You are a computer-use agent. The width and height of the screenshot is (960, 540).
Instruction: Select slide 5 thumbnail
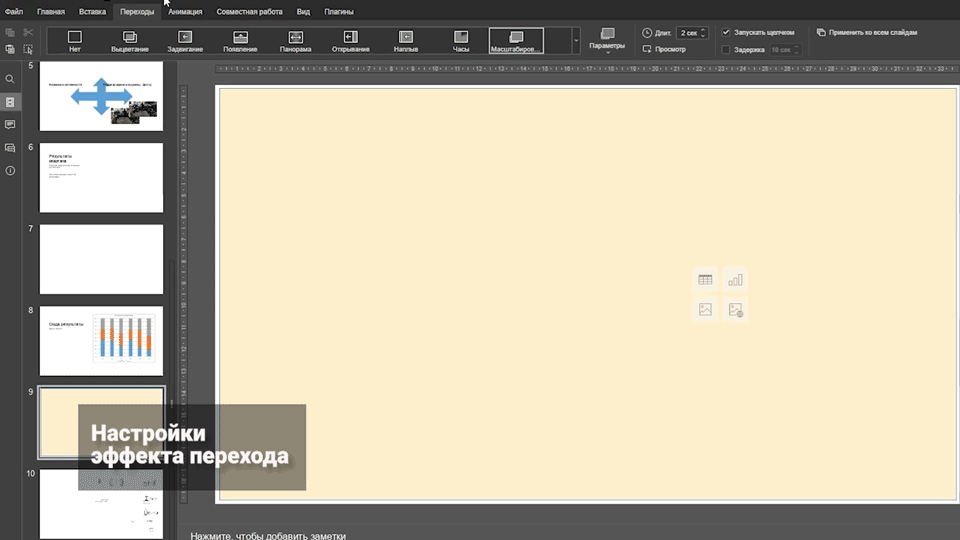click(x=102, y=96)
